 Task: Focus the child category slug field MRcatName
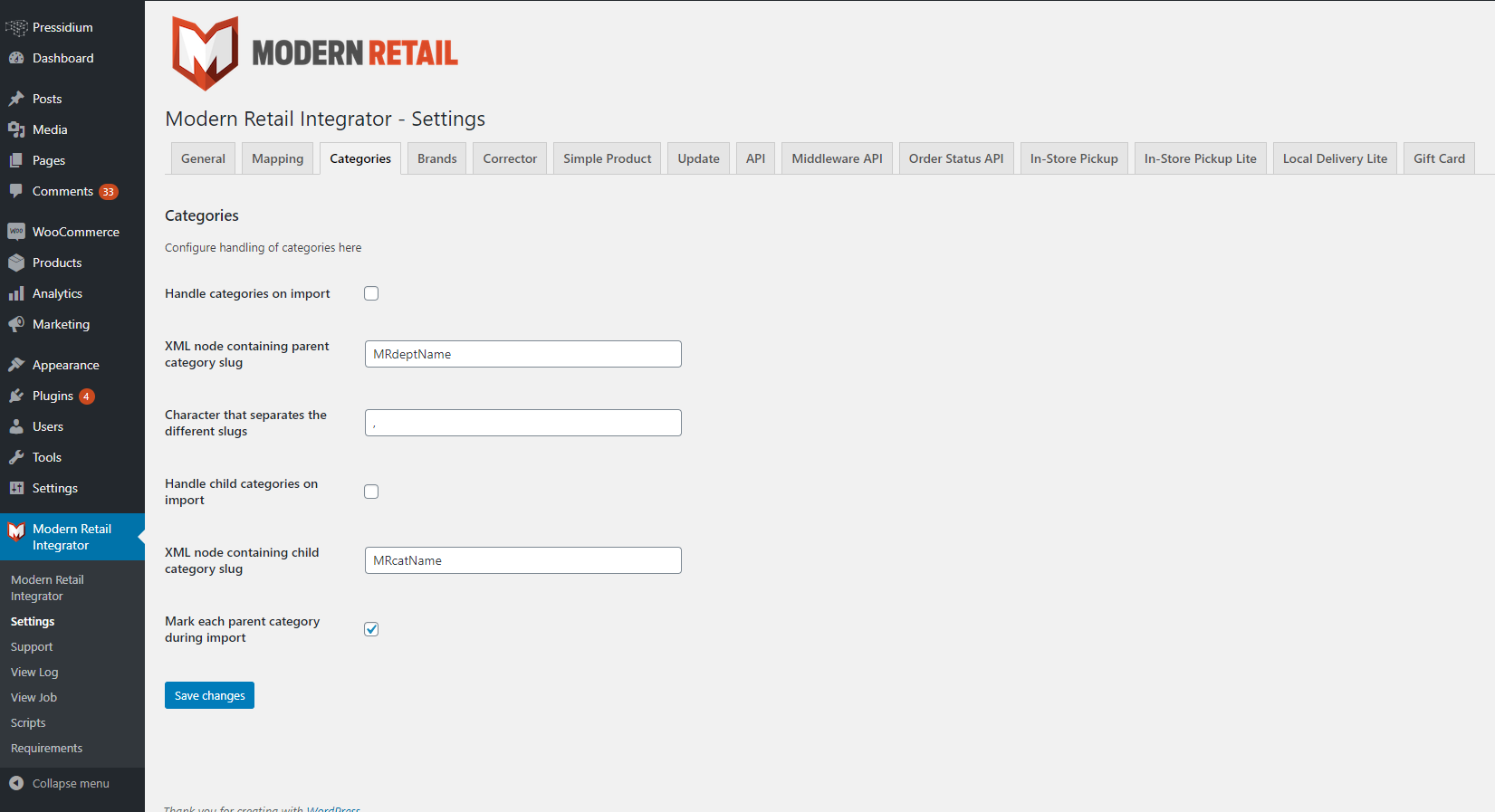523,560
